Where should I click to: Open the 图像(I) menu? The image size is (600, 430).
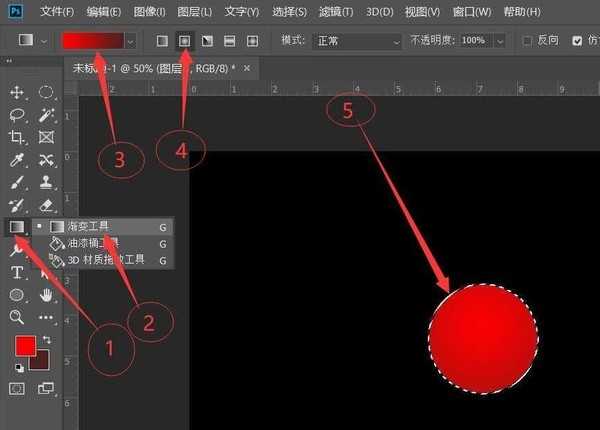[150, 12]
